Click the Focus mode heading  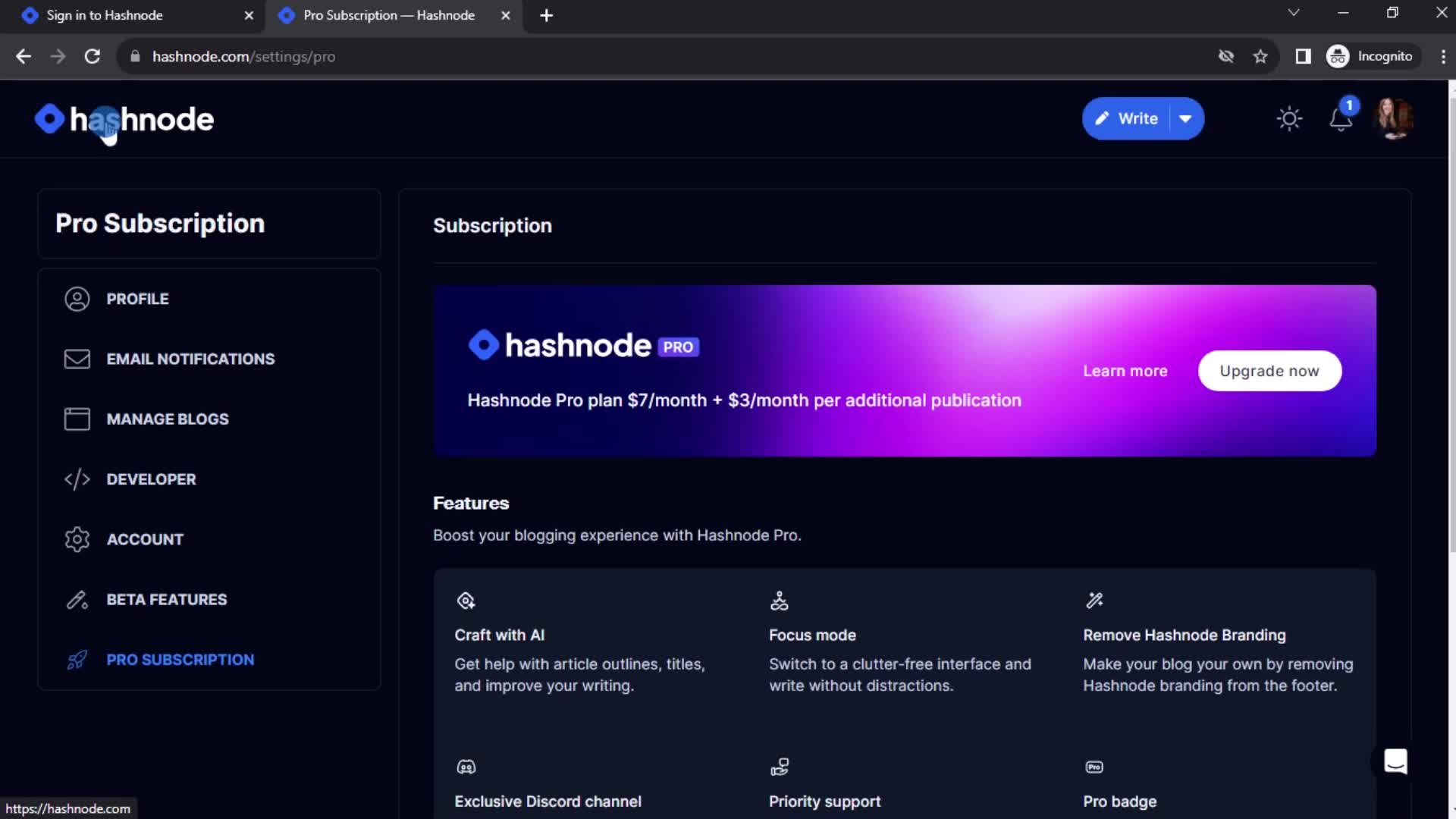[x=812, y=635]
